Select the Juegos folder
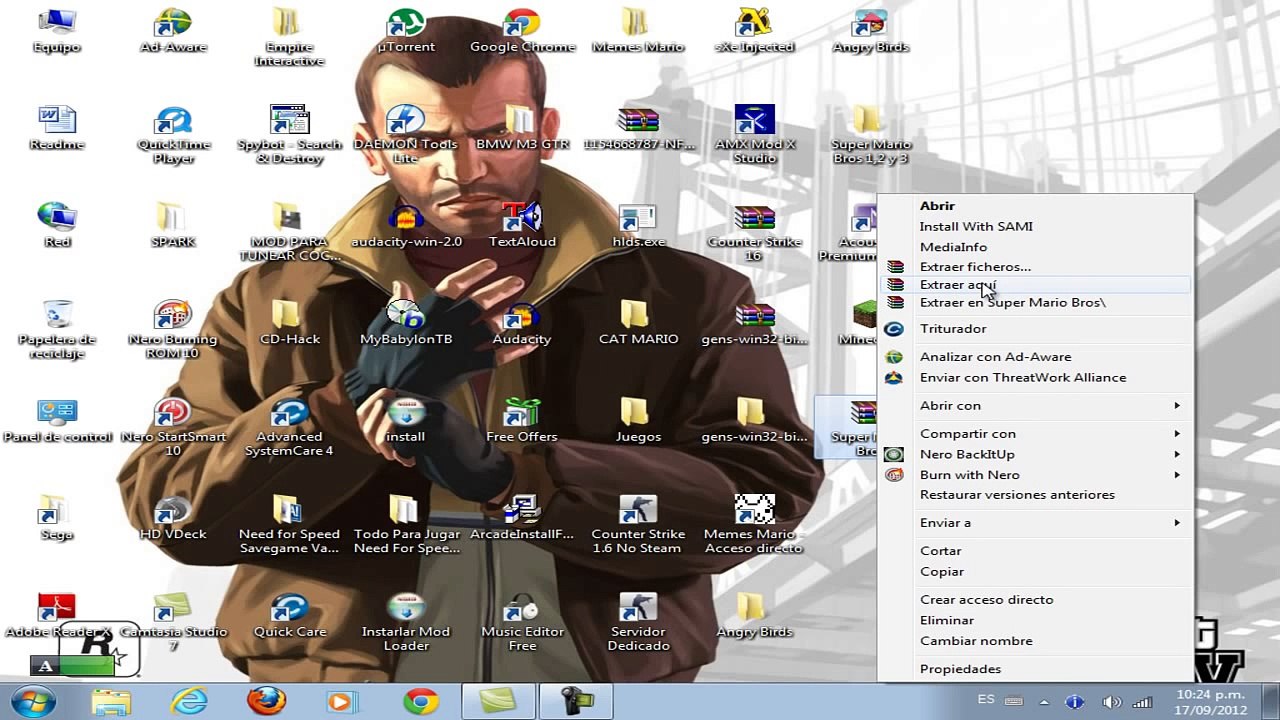This screenshot has width=1280, height=720. 638,420
